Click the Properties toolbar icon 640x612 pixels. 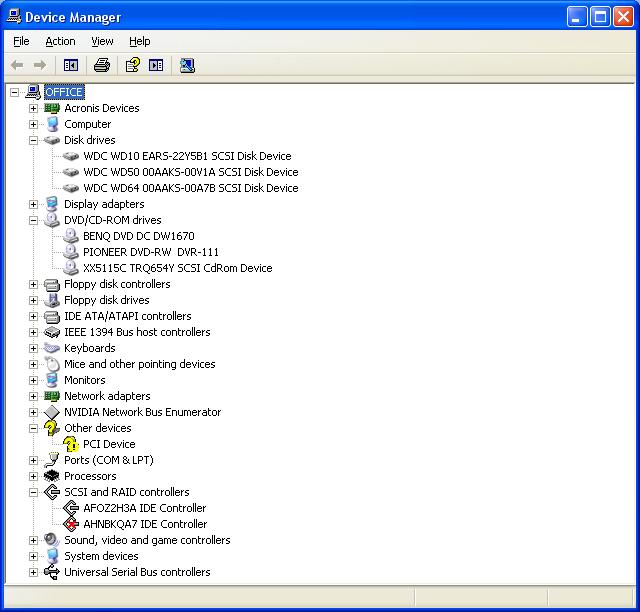(x=130, y=65)
